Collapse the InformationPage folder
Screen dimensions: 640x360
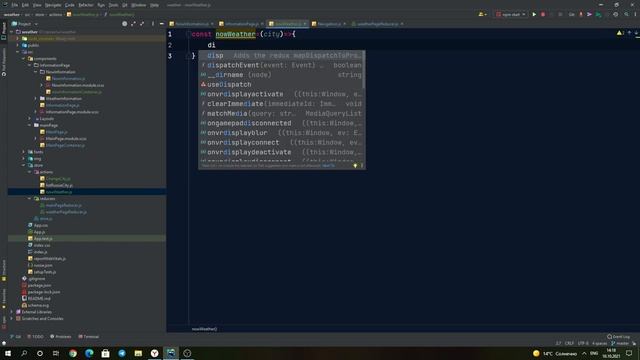point(30,65)
